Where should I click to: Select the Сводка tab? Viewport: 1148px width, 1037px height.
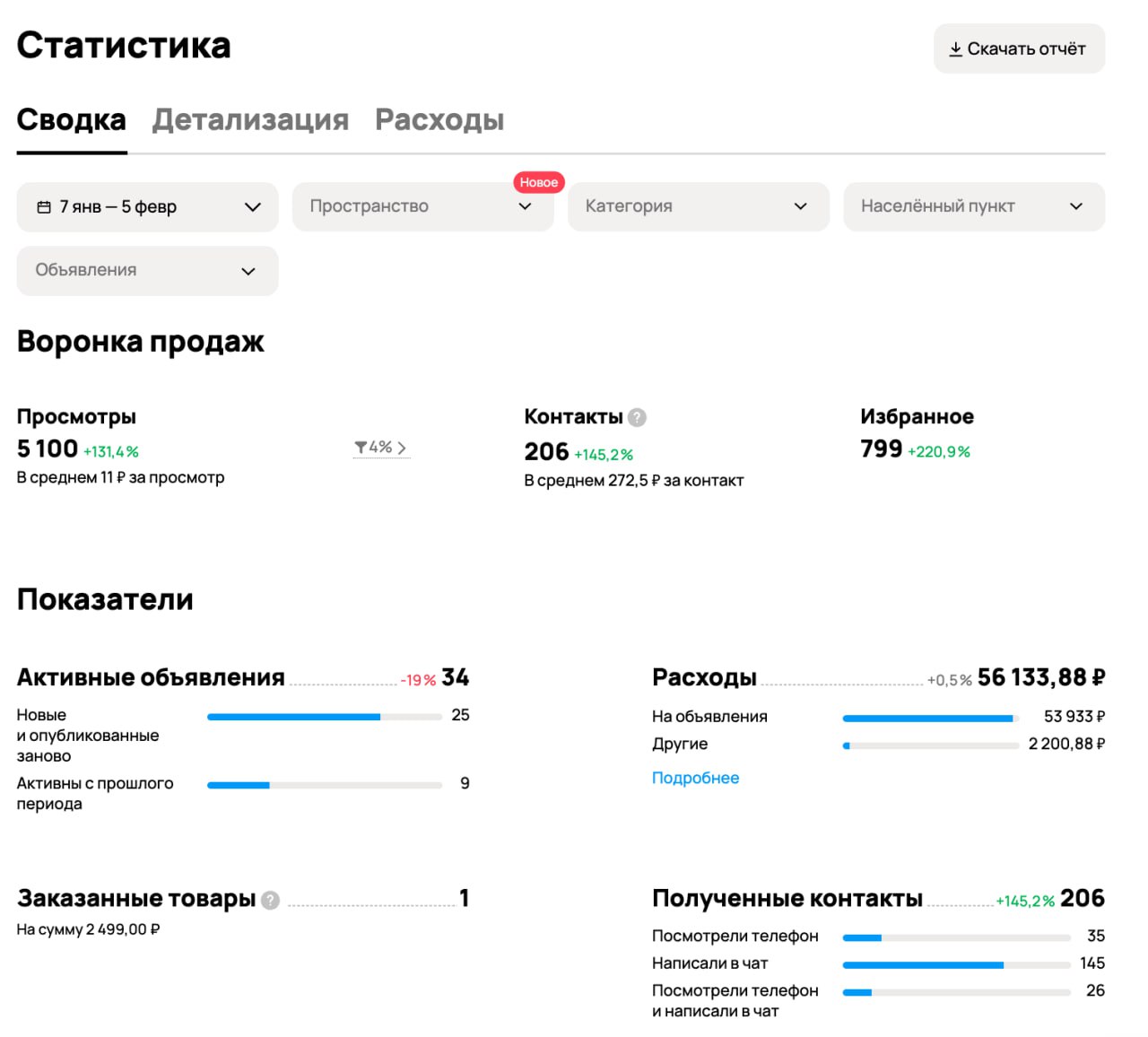pyautogui.click(x=72, y=120)
